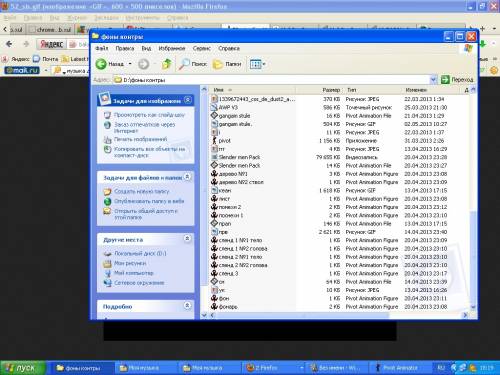Toggle the Папки folders pane
The image size is (500, 375).
pyautogui.click(x=227, y=64)
